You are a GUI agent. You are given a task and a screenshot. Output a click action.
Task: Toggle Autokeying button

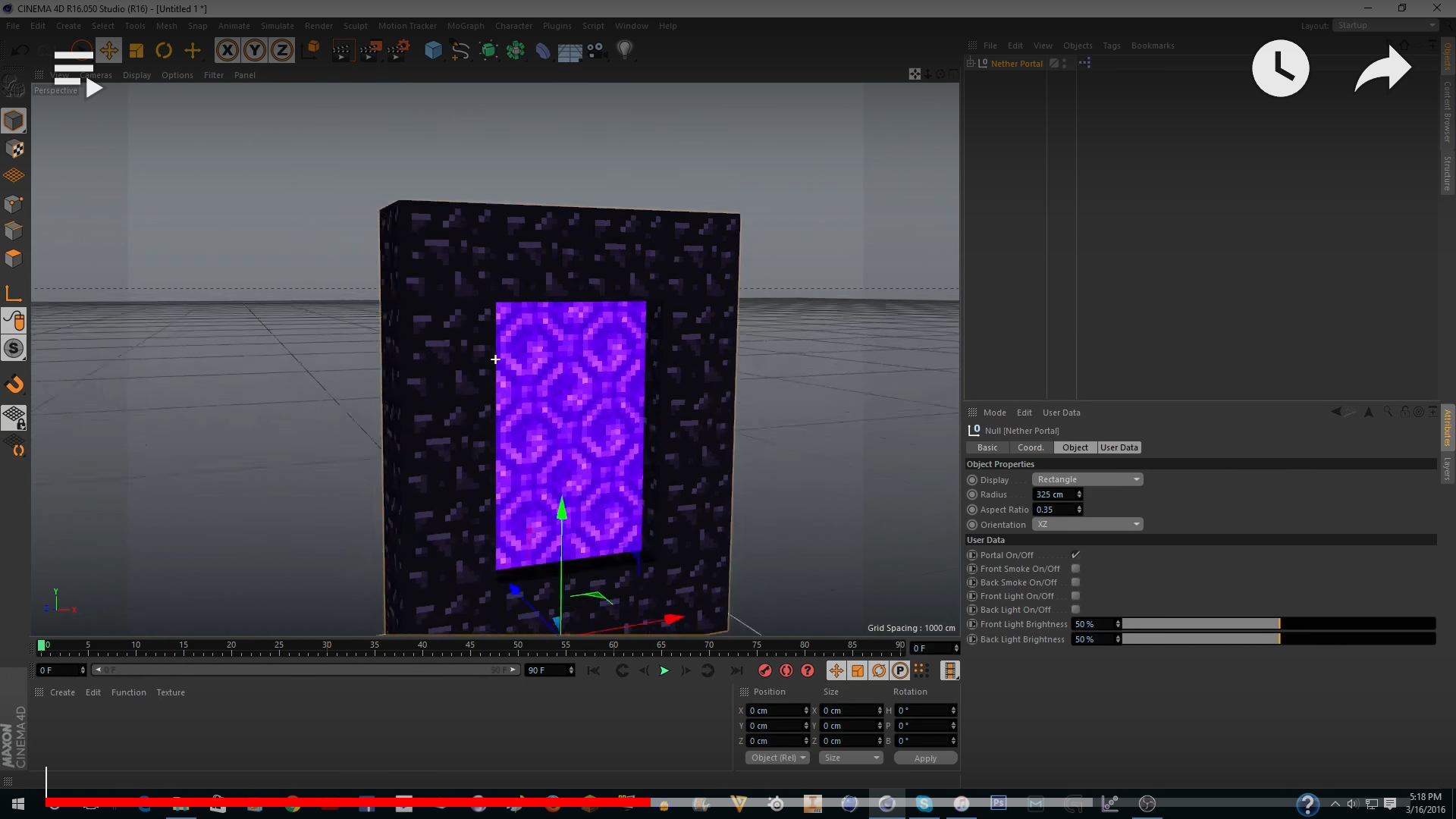click(x=786, y=670)
